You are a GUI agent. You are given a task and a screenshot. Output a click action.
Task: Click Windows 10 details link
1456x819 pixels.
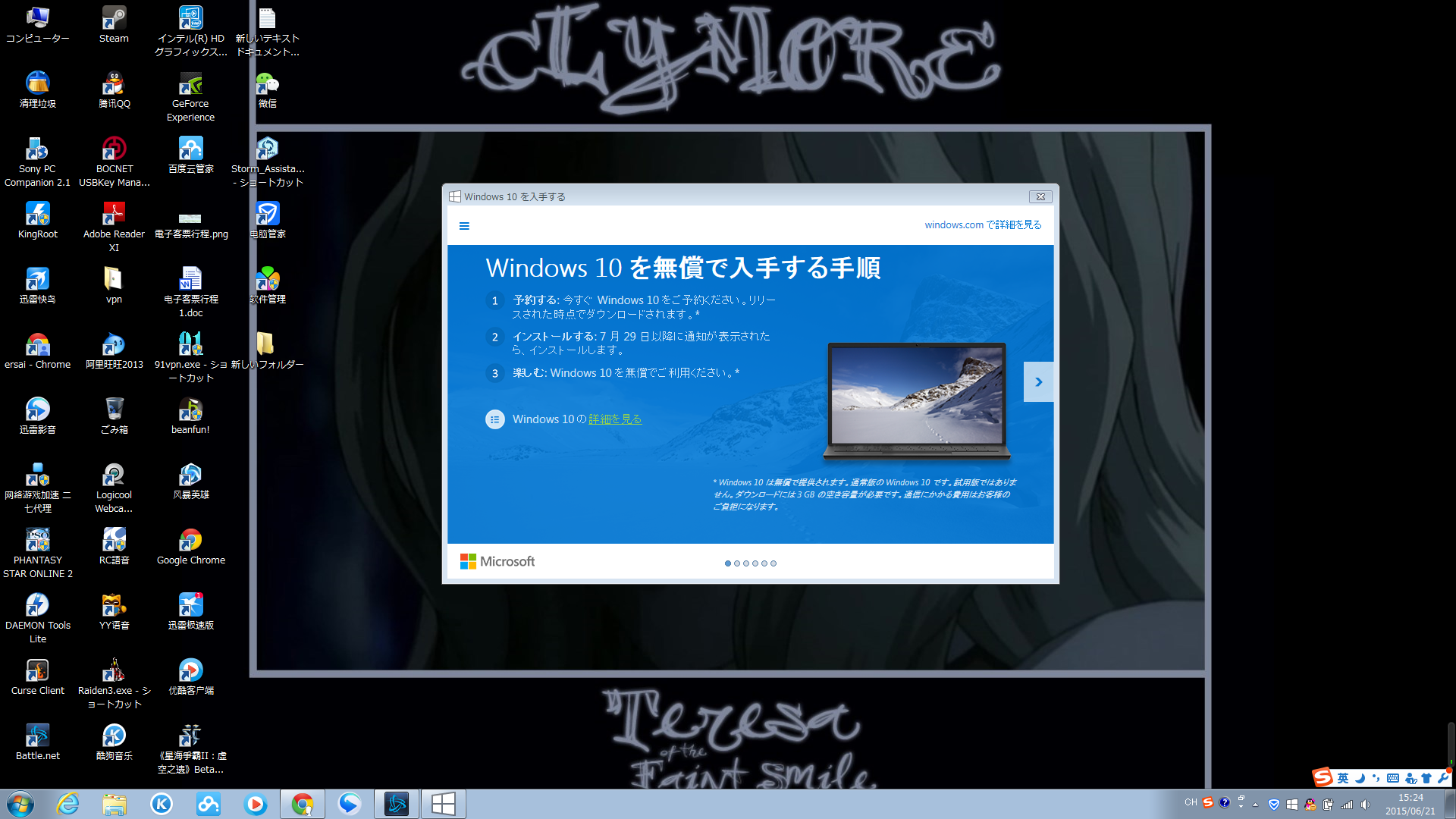pos(613,419)
